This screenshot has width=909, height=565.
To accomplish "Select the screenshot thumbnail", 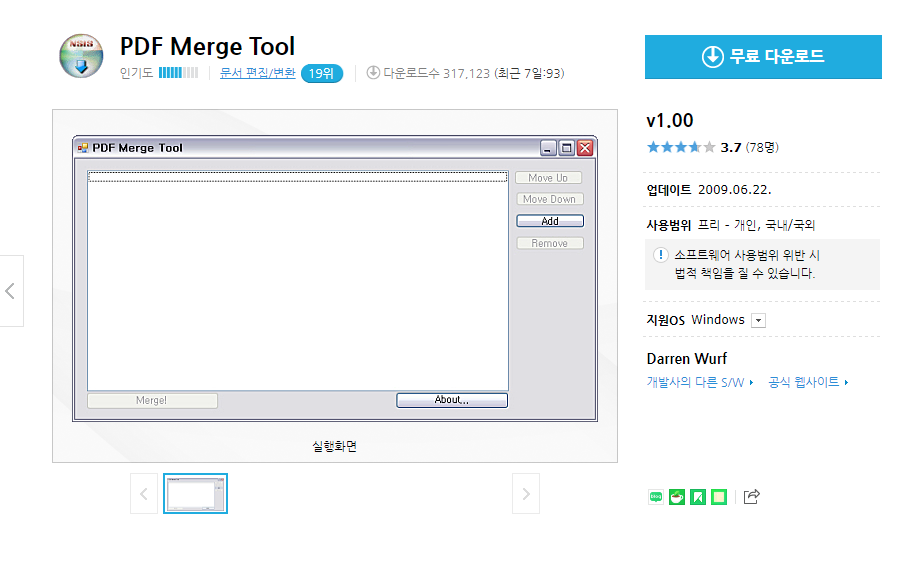I will [195, 494].
